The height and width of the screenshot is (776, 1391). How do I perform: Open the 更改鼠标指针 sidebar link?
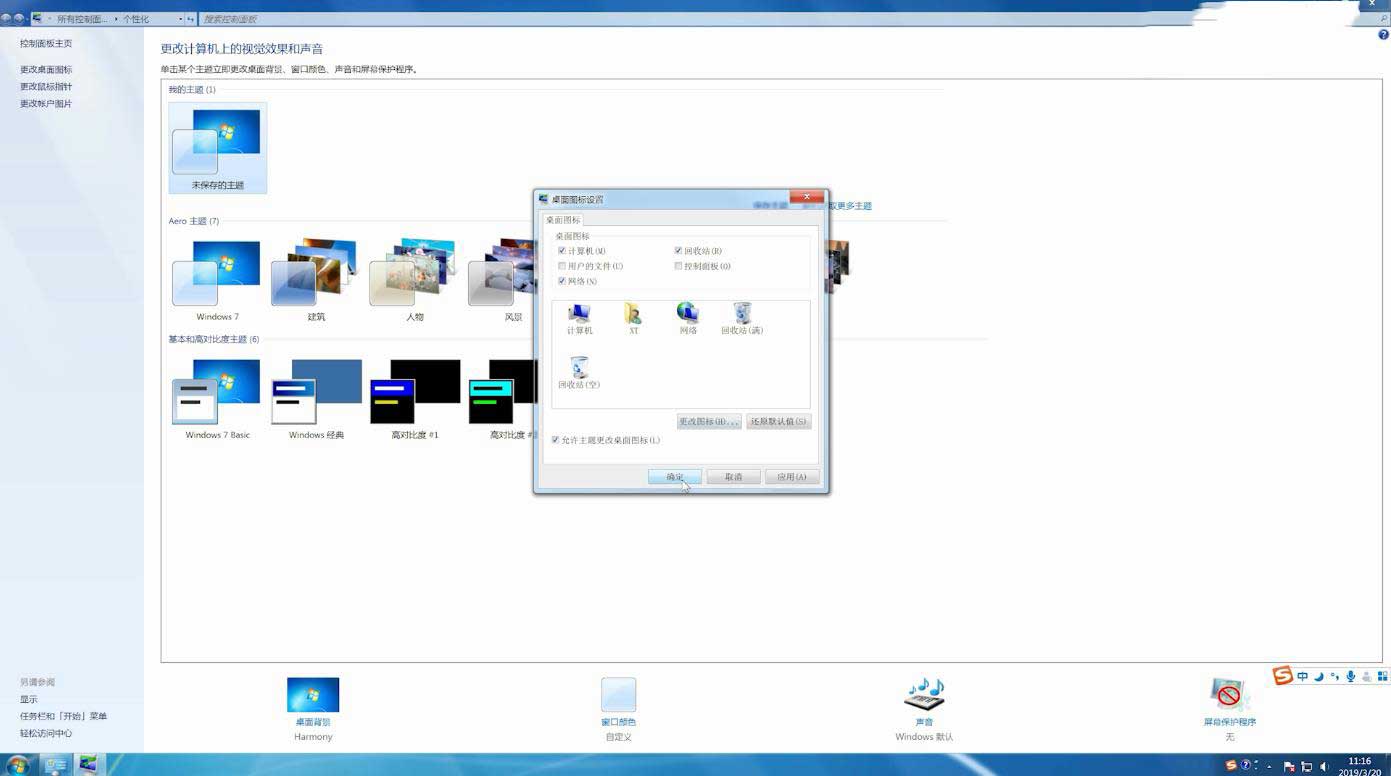(x=46, y=87)
